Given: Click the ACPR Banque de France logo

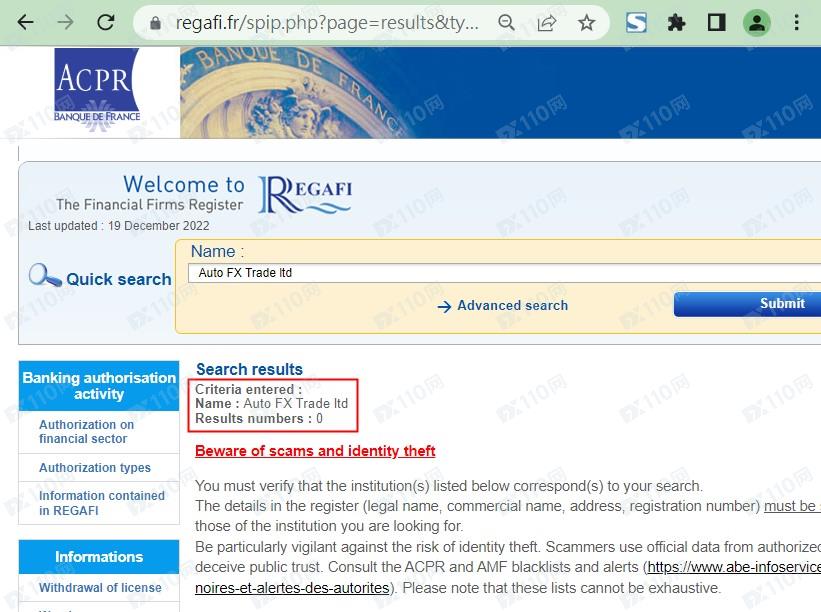Looking at the screenshot, I should tap(97, 90).
